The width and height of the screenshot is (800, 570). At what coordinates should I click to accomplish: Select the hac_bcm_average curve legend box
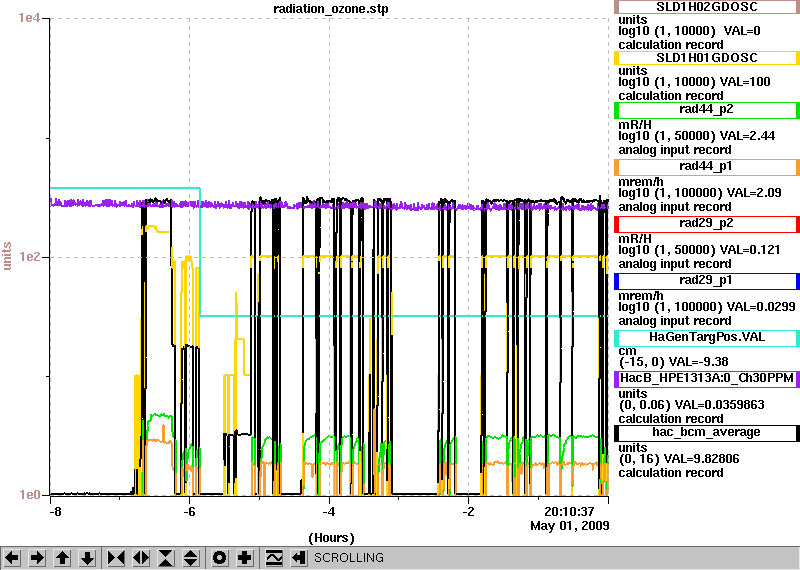coord(707,433)
